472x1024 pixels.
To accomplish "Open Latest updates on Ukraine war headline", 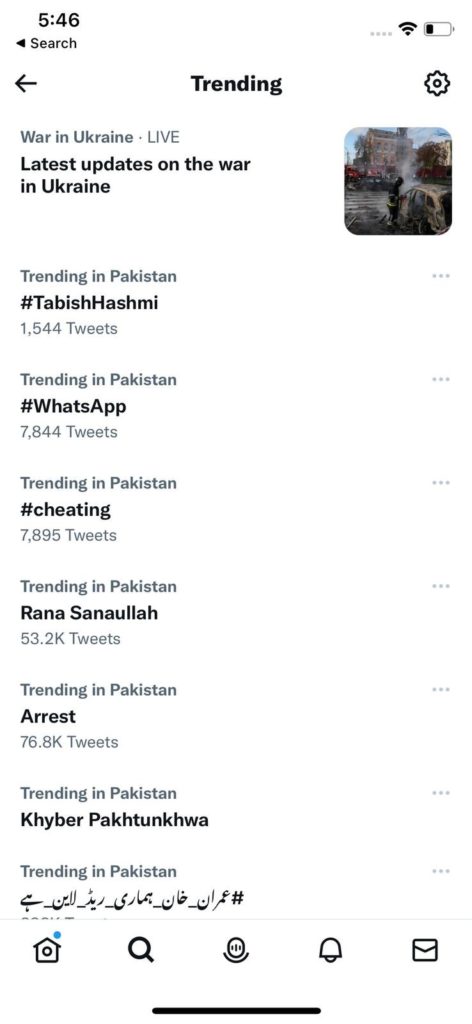I will (135, 175).
